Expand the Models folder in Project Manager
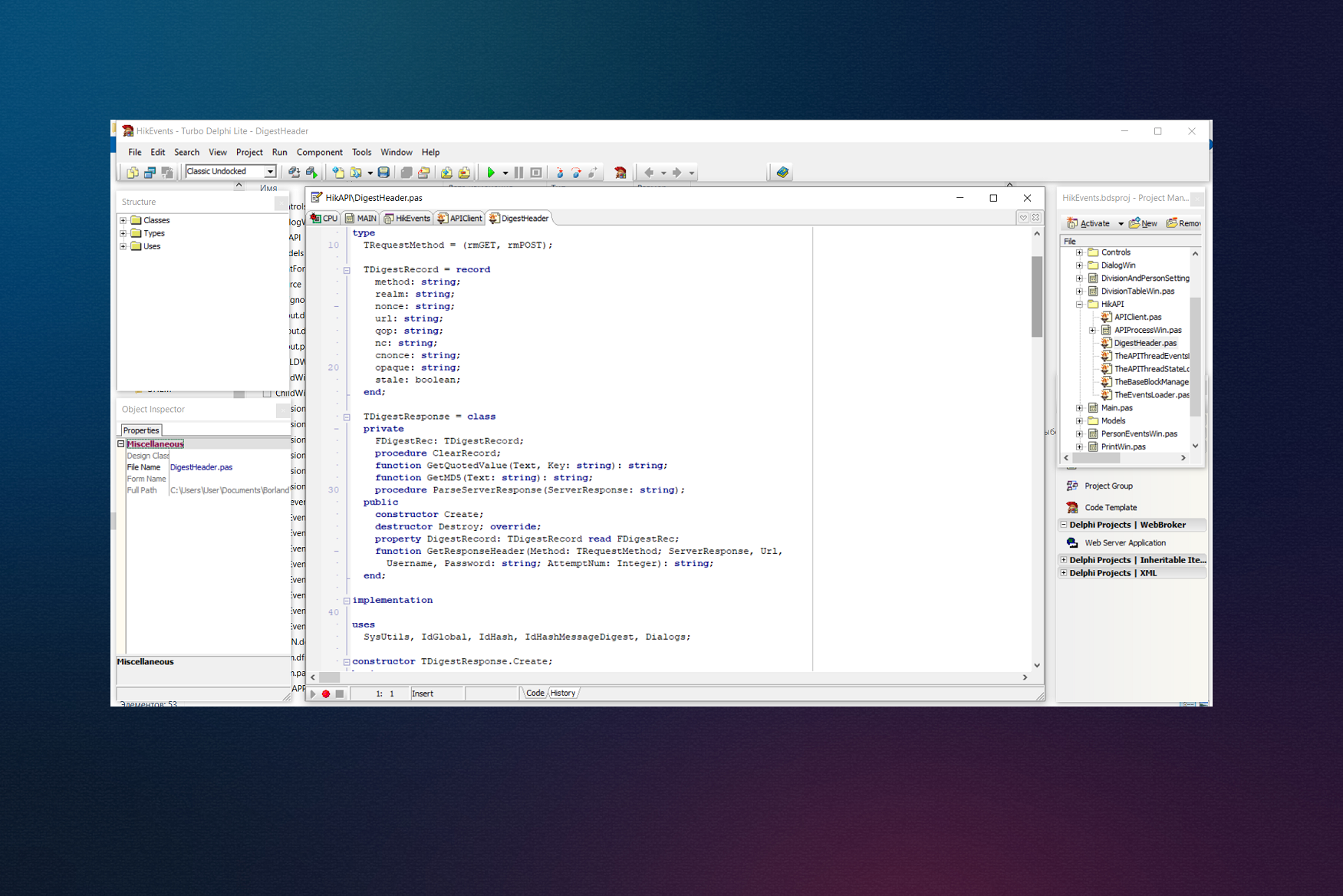The height and width of the screenshot is (896, 1343). pos(1079,420)
